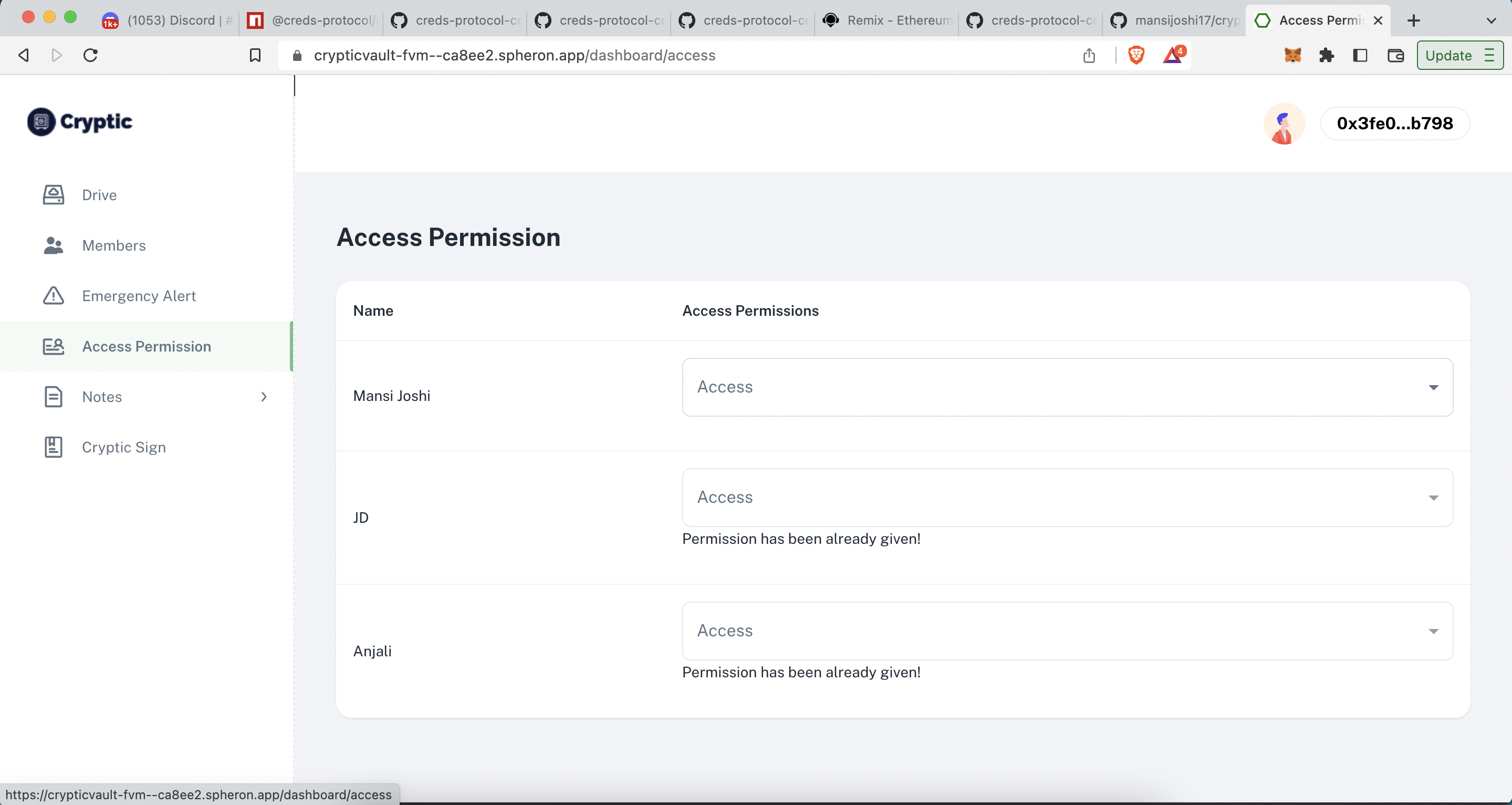This screenshot has height=805, width=1512.
Task: Open MetaMask fox extension icon
Action: (x=1292, y=55)
